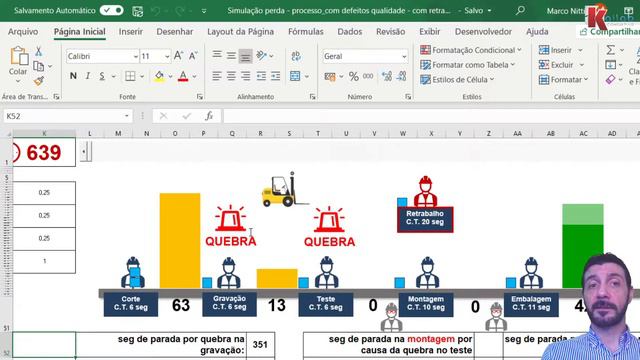Screen dimensions: 640x360
Task: Toggle the Bottom Align icon
Action: tap(245, 56)
